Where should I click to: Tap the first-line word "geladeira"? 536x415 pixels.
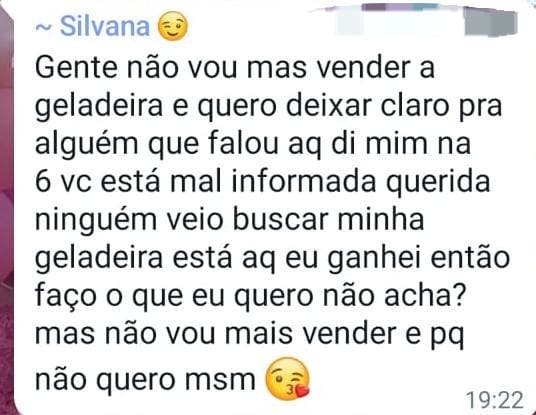pyautogui.click(x=99, y=107)
